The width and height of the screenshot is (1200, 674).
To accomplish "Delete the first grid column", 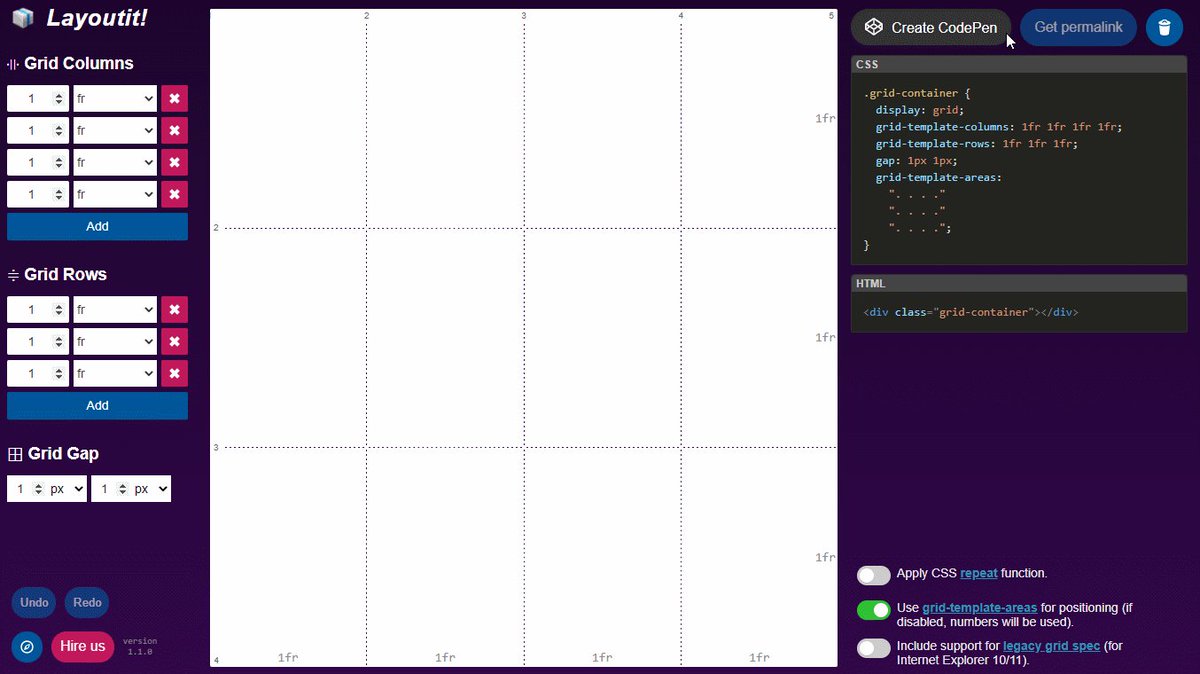I will click(x=174, y=98).
